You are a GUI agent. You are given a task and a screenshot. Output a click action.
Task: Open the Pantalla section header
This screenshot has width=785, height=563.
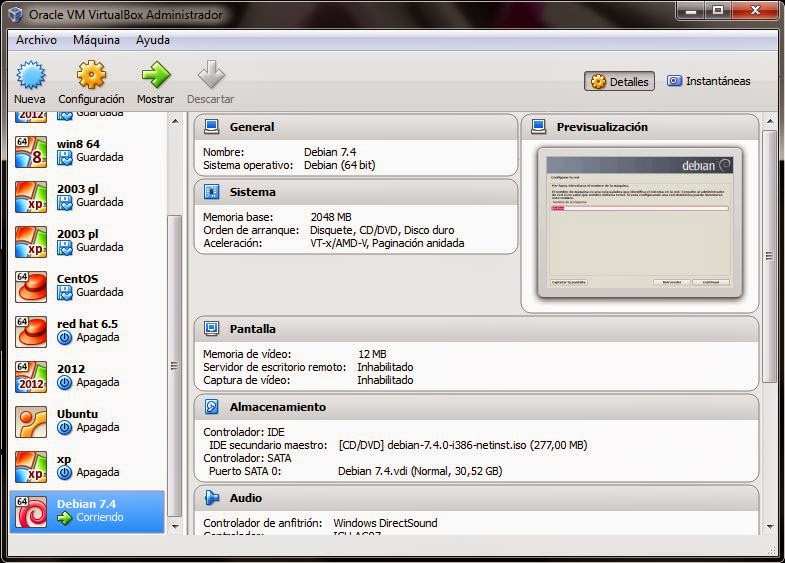point(476,329)
